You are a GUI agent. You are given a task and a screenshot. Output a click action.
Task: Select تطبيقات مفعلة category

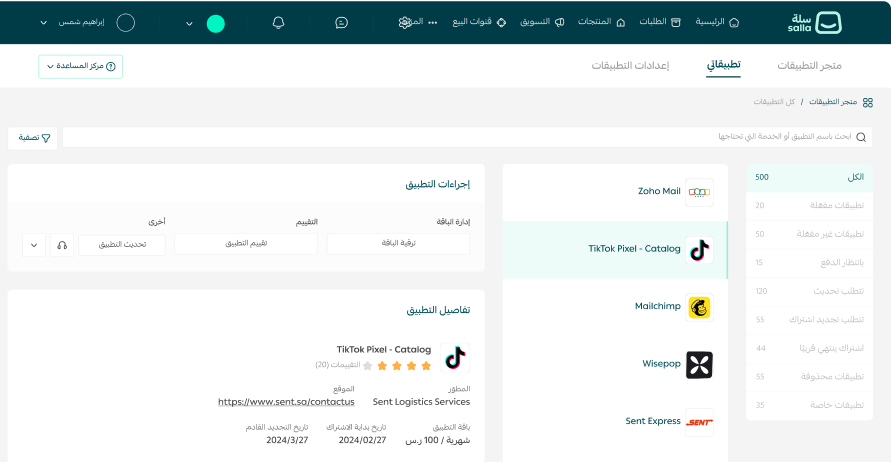tap(809, 206)
